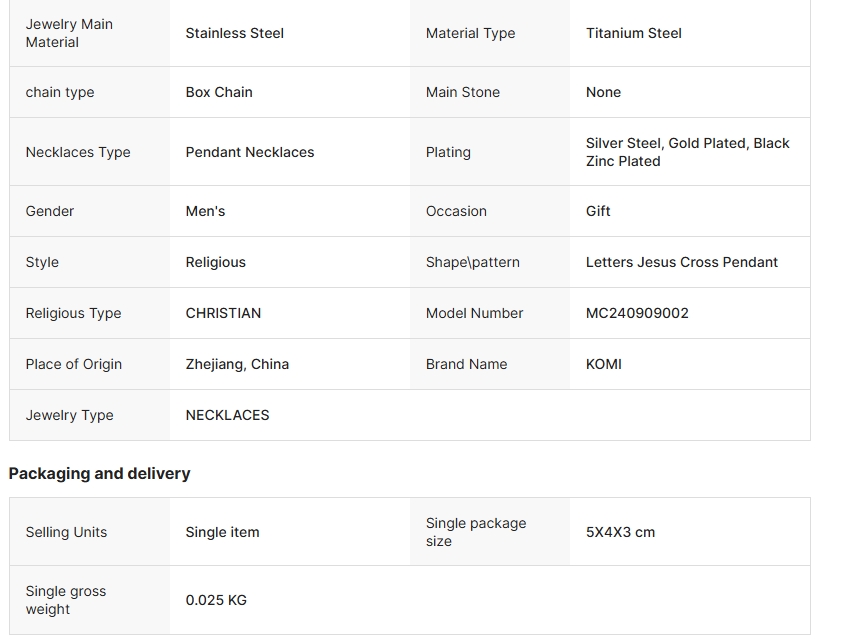The image size is (845, 639).
Task: Select the 'Letters Jesus Cross Pendant' text
Action: coord(681,262)
